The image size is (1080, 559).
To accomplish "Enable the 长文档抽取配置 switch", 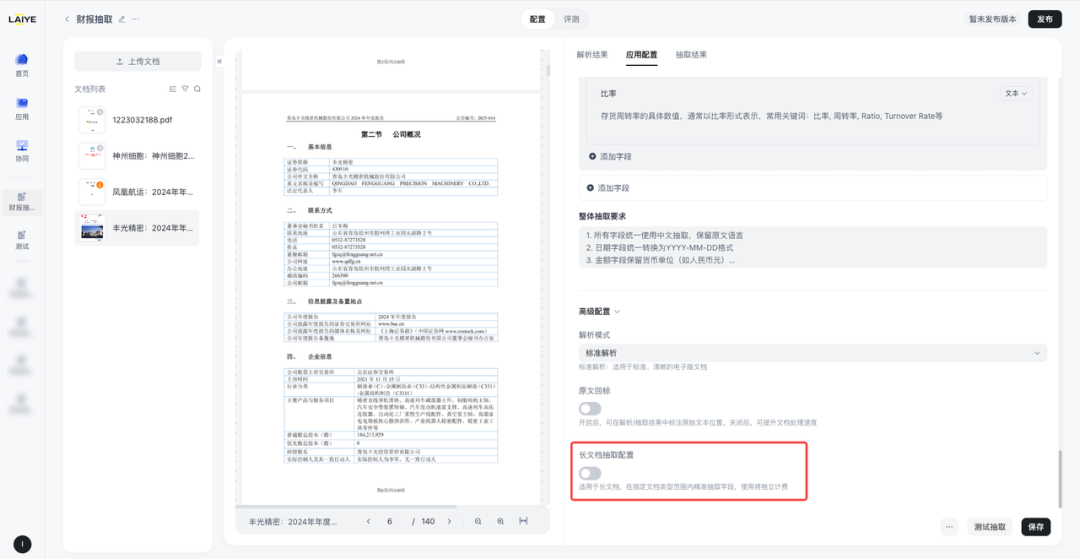I will tap(590, 473).
